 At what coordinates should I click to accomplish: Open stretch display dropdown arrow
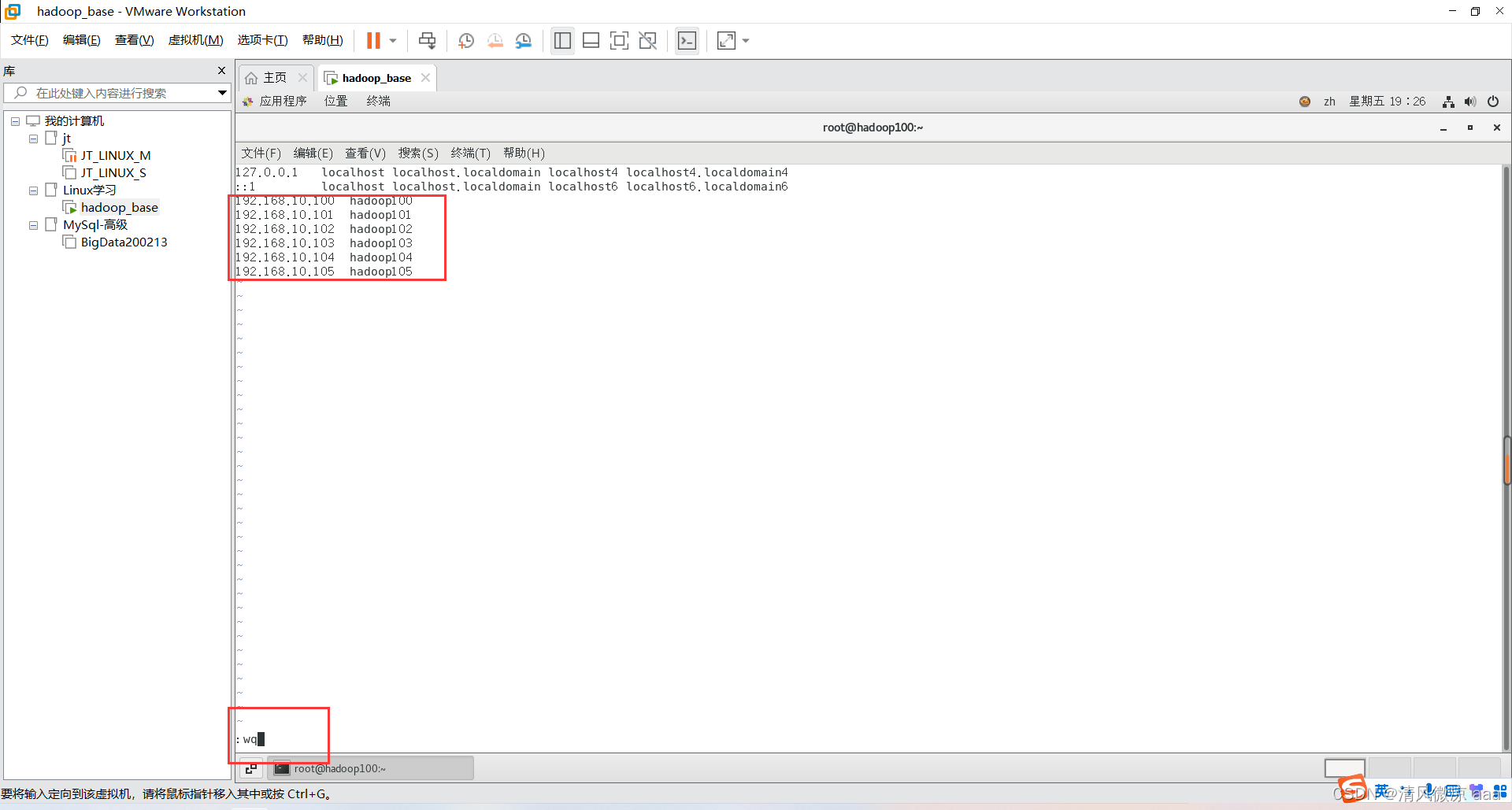coord(746,40)
